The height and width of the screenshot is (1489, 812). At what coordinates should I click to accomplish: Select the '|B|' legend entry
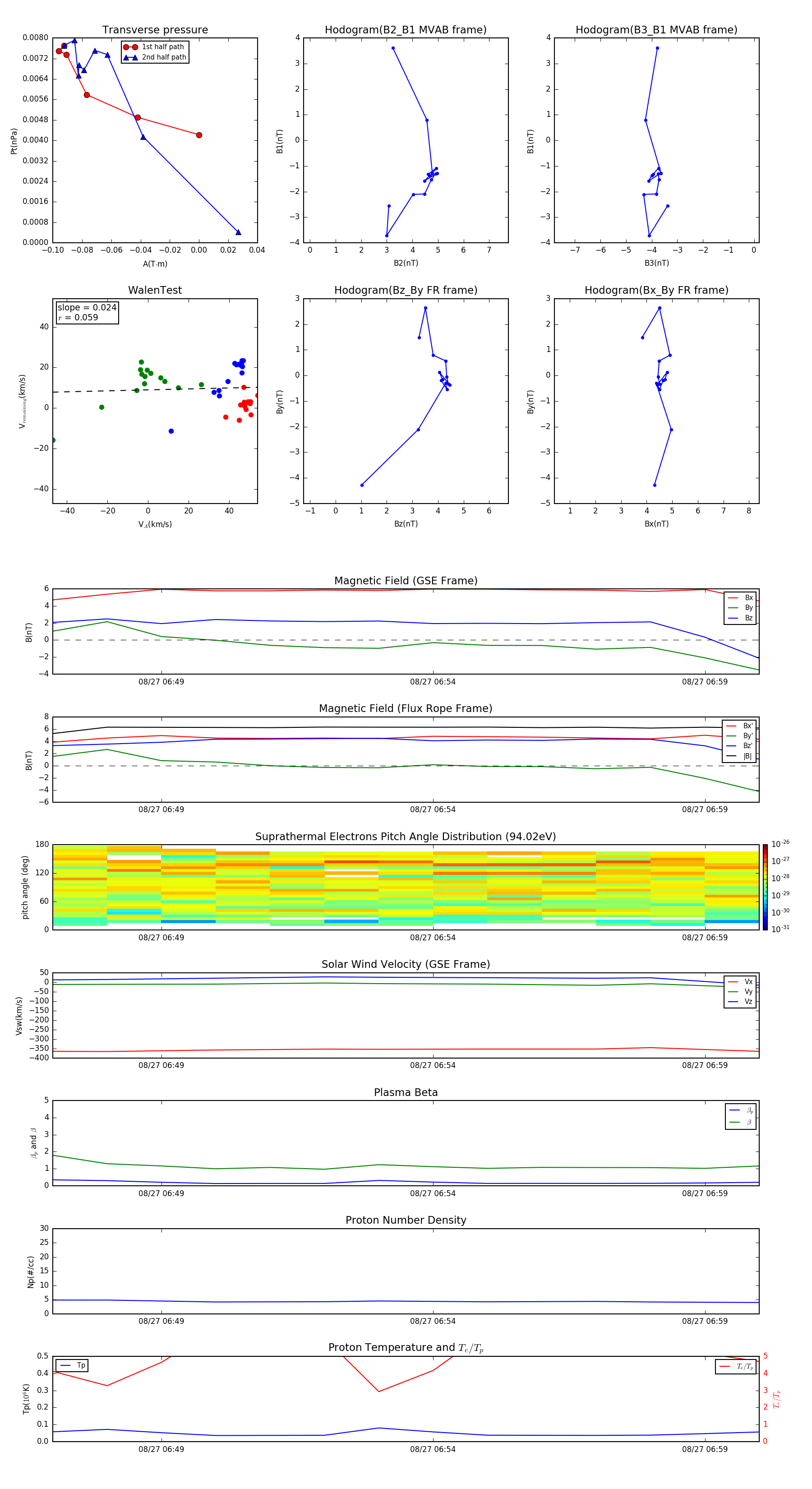[739, 756]
